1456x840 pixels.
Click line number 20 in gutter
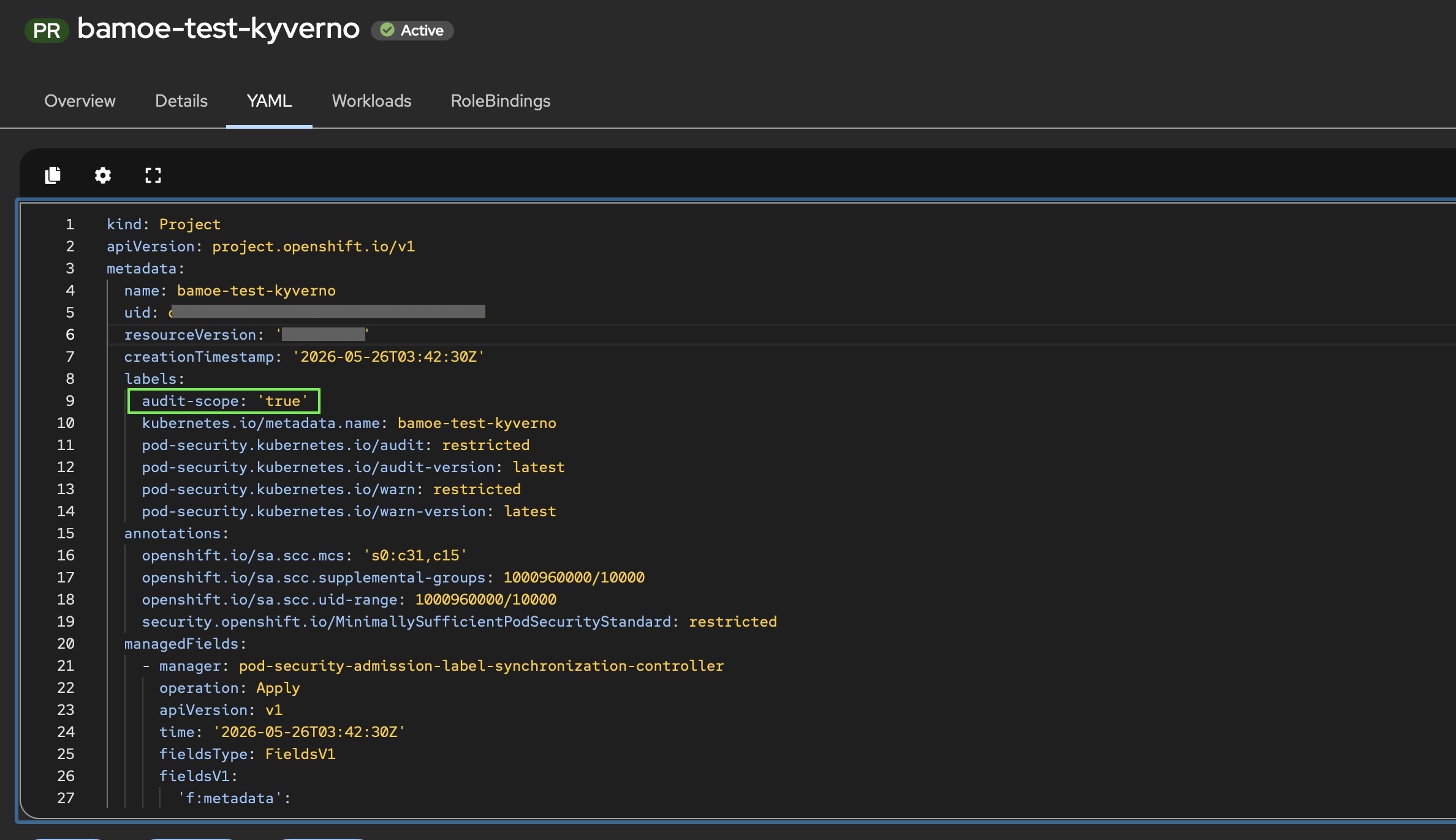66,644
